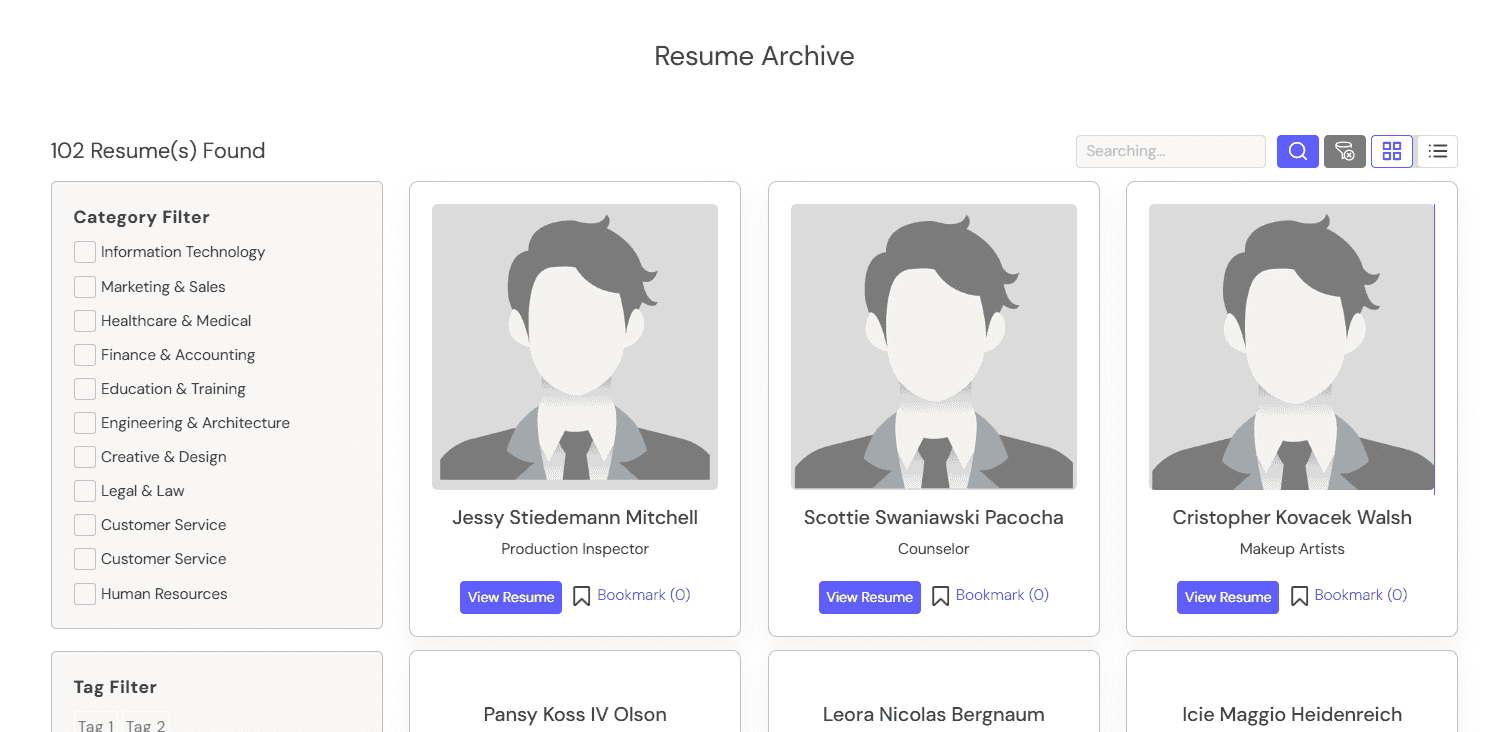Click Jessy Stiedemann Mitchell's profile photo
The height and width of the screenshot is (732, 1510).
coord(575,347)
